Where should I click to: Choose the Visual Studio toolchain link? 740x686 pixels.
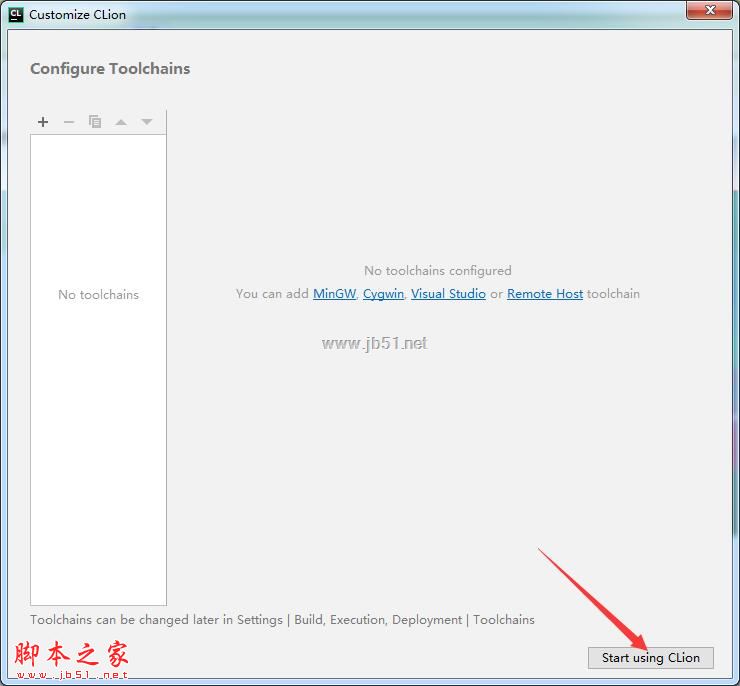[x=448, y=293]
